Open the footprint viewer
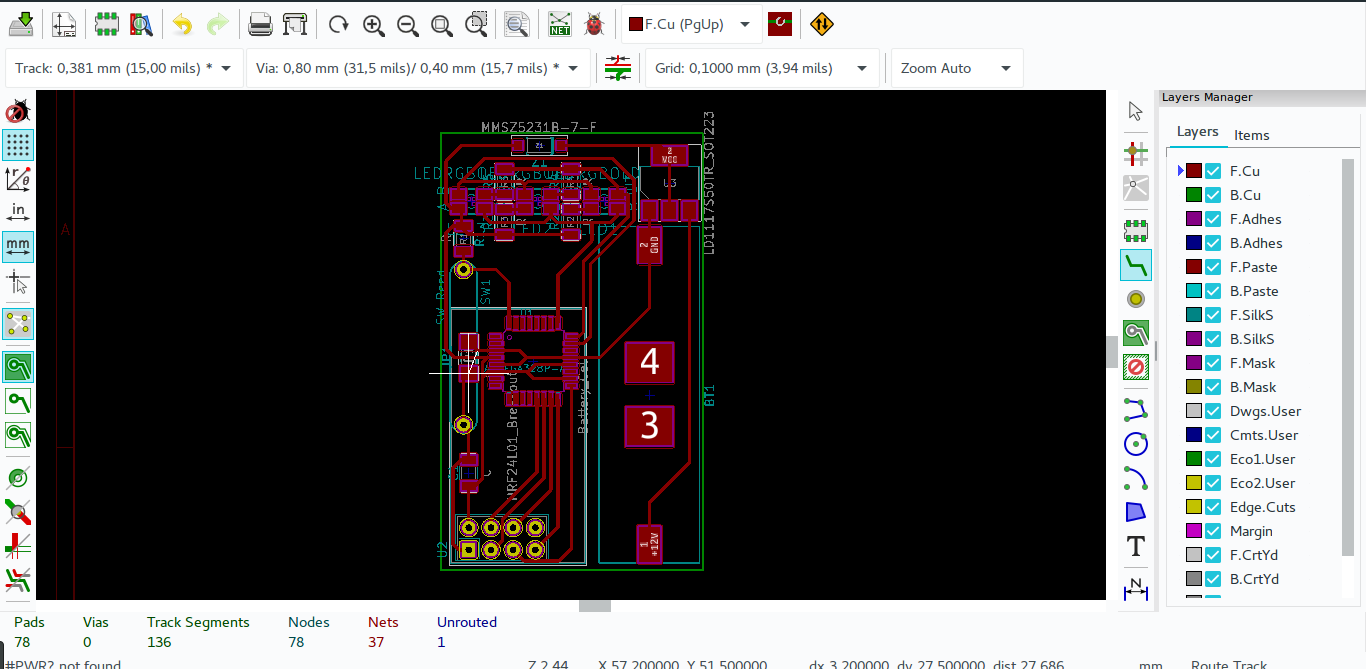The image size is (1366, 669). pos(141,24)
